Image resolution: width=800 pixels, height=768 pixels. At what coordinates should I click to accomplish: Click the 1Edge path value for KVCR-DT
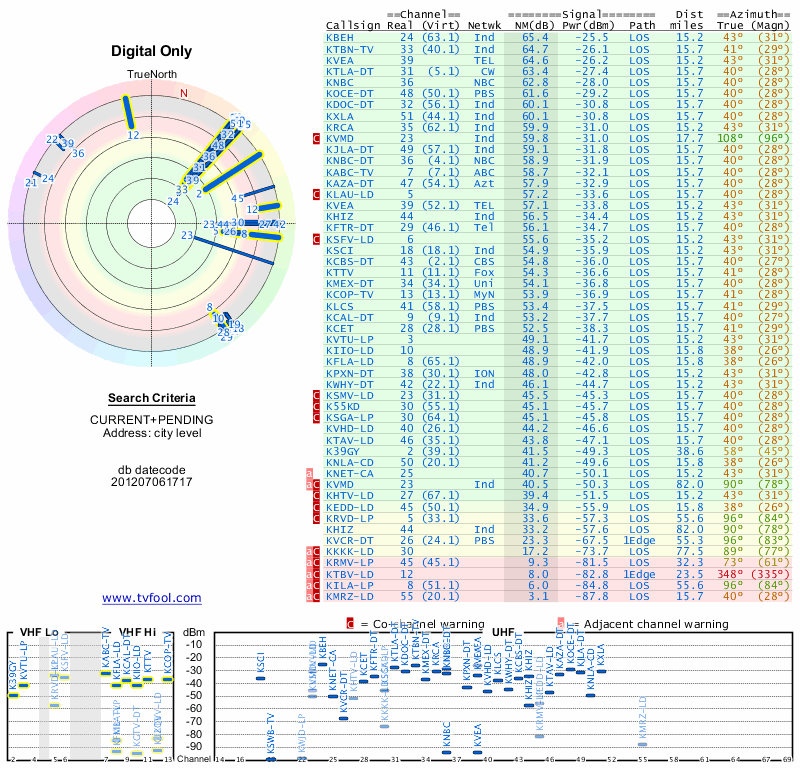pyautogui.click(x=639, y=540)
